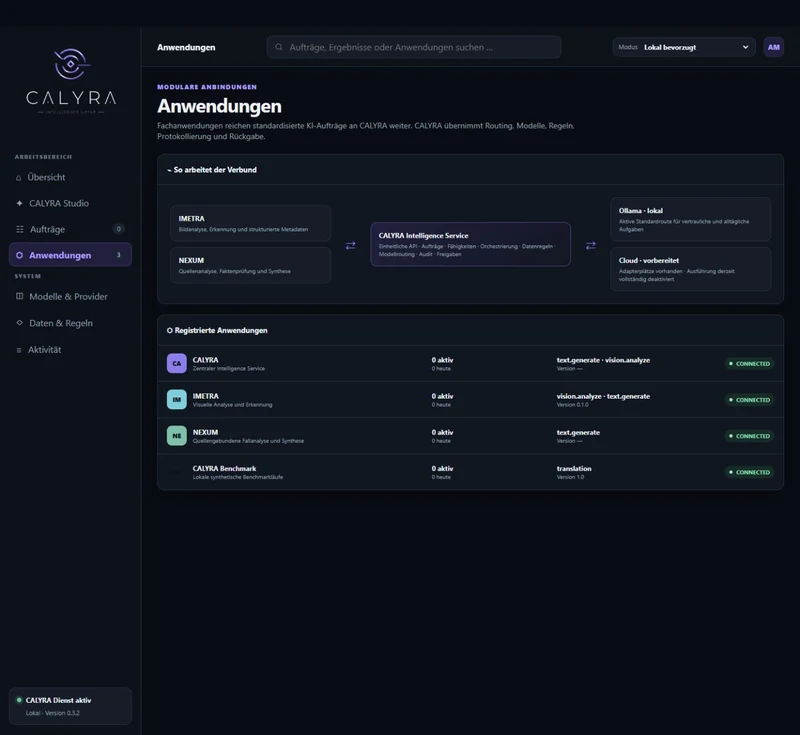Click the CONNECTED badge in the Zentraler Intelligence Service row
This screenshot has width=800, height=735.
coord(749,364)
